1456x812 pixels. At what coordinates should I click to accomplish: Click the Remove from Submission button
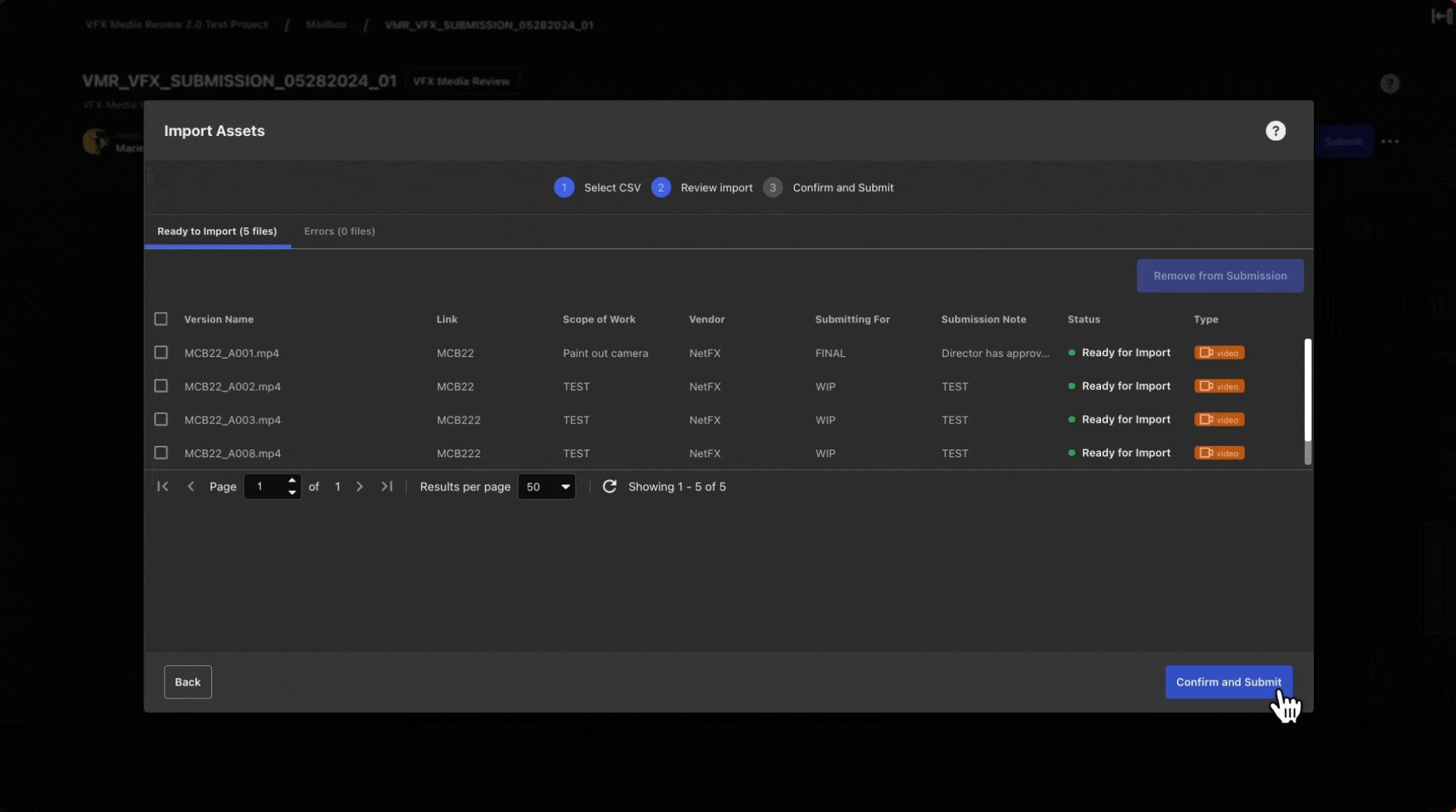pos(1220,275)
